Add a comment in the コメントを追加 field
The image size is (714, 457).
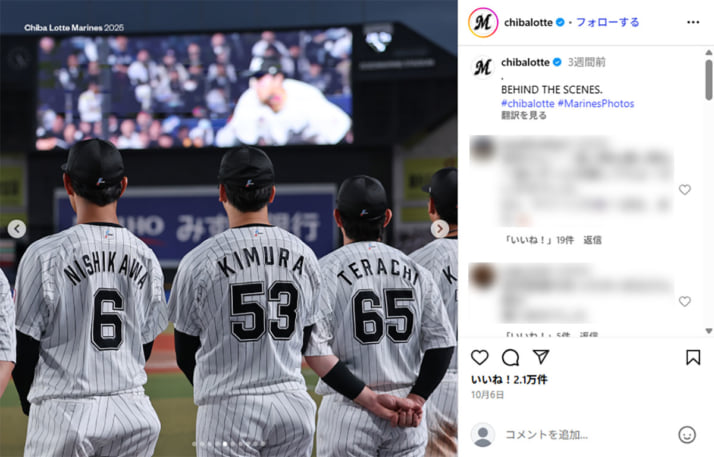tap(587, 435)
